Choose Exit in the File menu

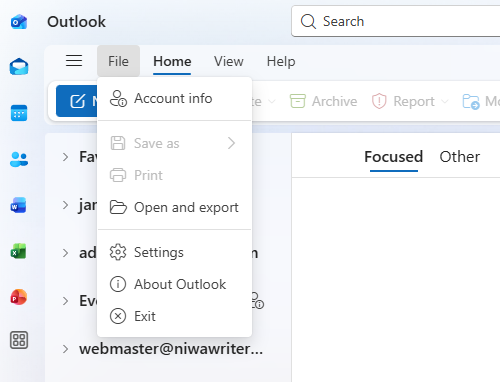(x=174, y=316)
